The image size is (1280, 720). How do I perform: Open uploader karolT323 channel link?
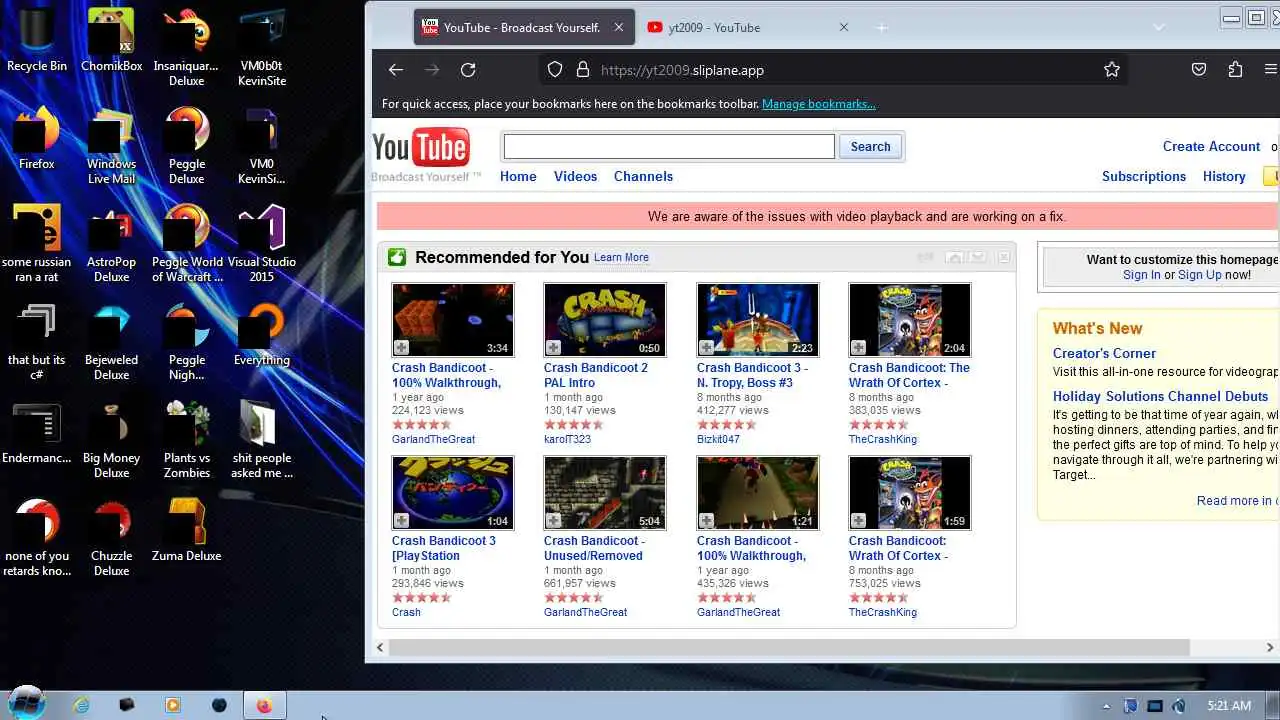click(567, 439)
